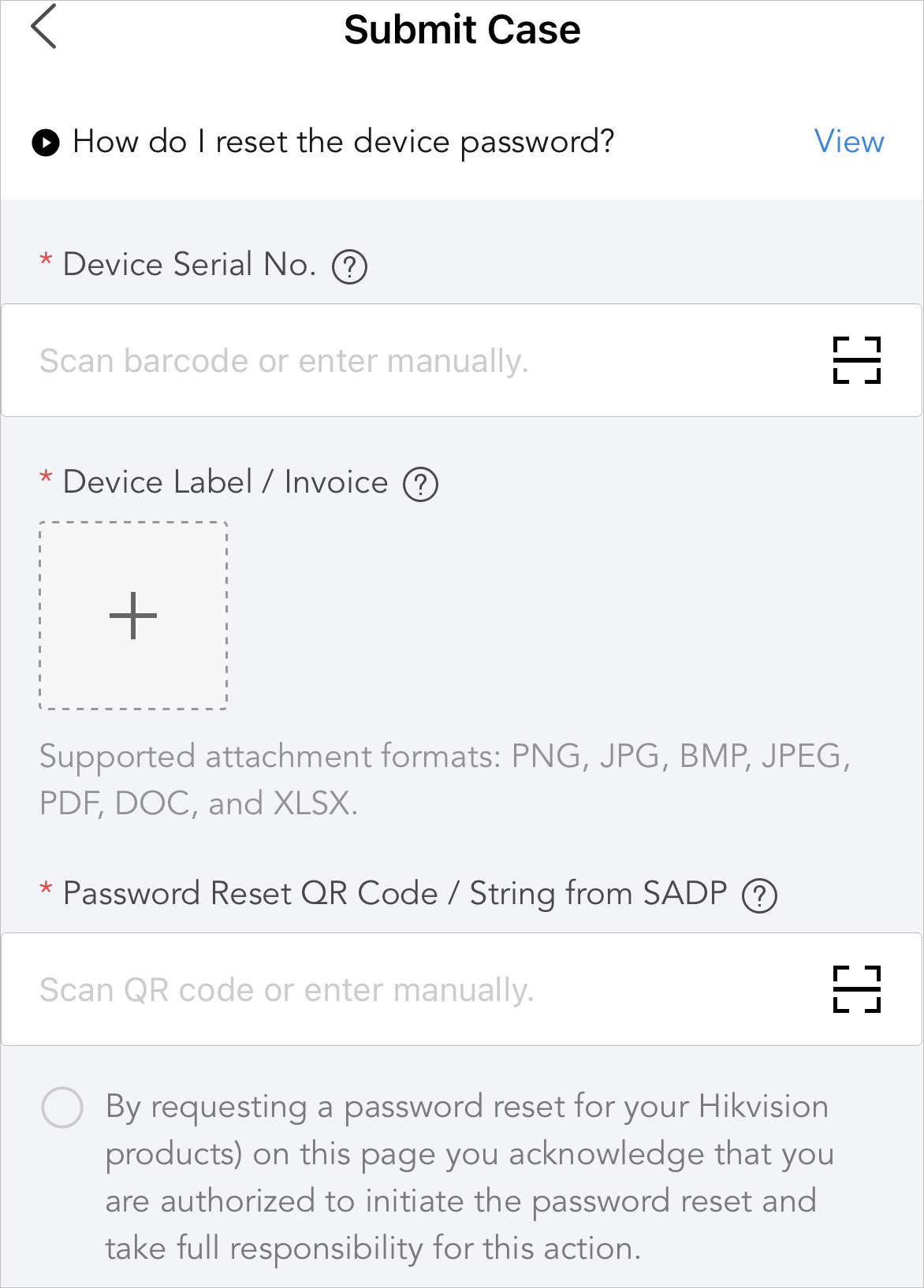Select the password reset acknowledgement radio button
The image size is (924, 1288).
(x=62, y=1107)
